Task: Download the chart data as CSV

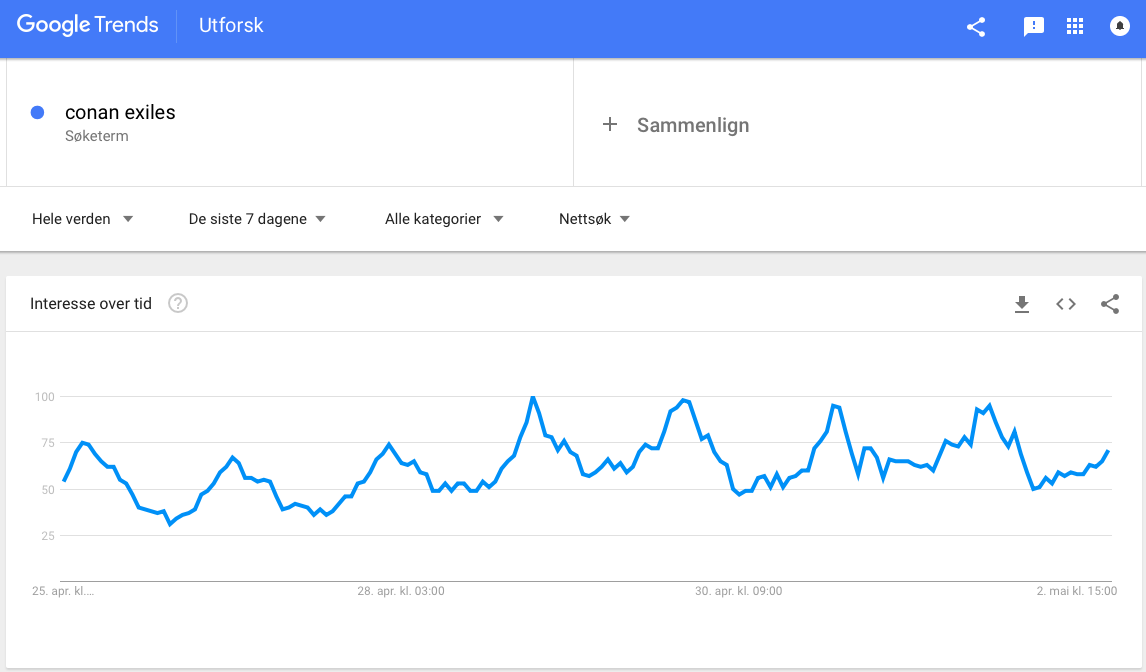Action: pos(1022,304)
